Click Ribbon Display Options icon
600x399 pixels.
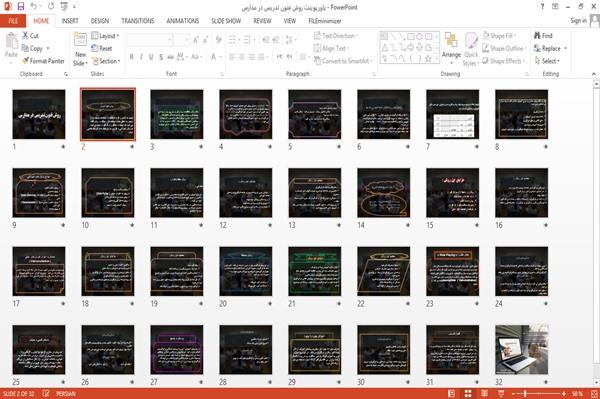click(555, 7)
